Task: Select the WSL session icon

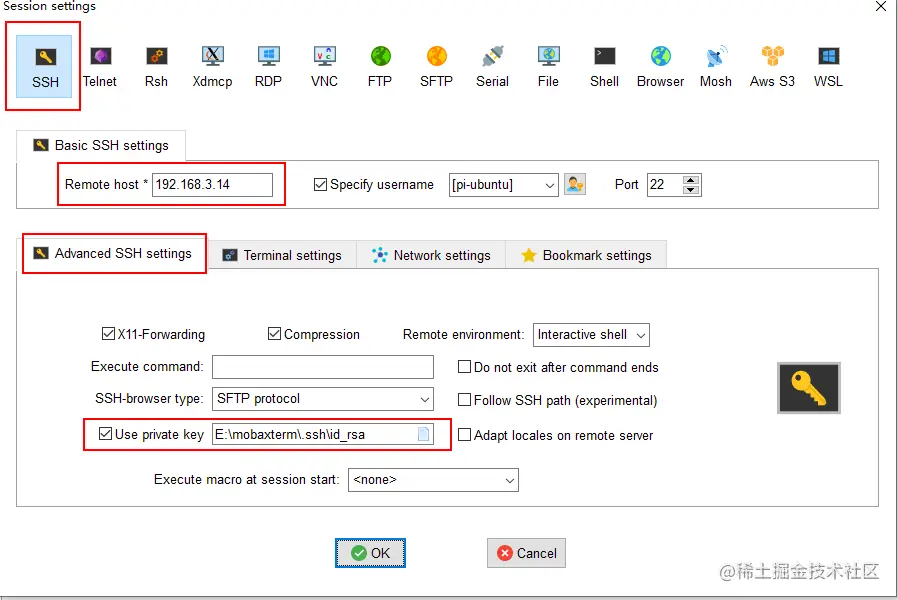Action: (828, 66)
